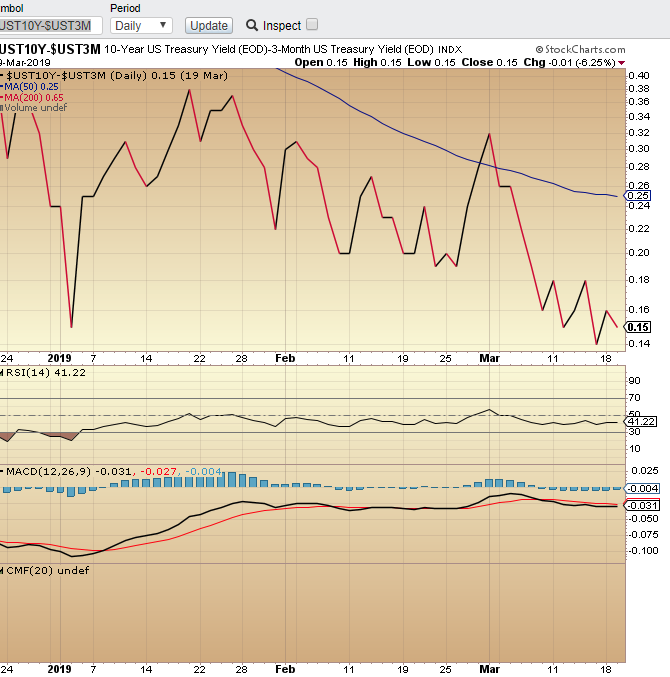Click the 70 RSI axis label
The image size is (670, 677).
[x=635, y=397]
